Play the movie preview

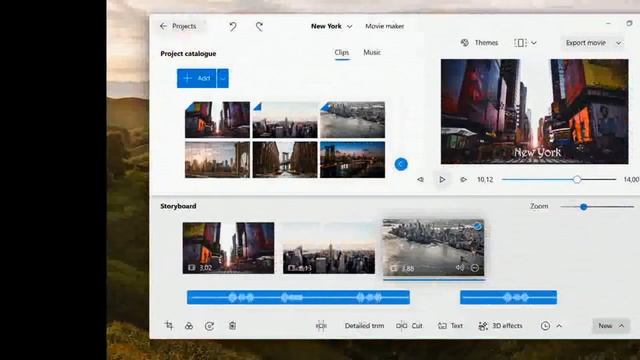coord(442,179)
